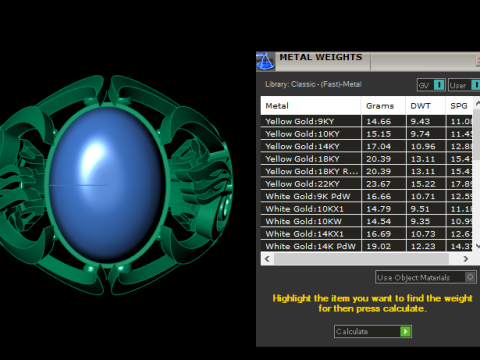Click the 9.43 DWT value
This screenshot has height=360, width=480.
420,121
